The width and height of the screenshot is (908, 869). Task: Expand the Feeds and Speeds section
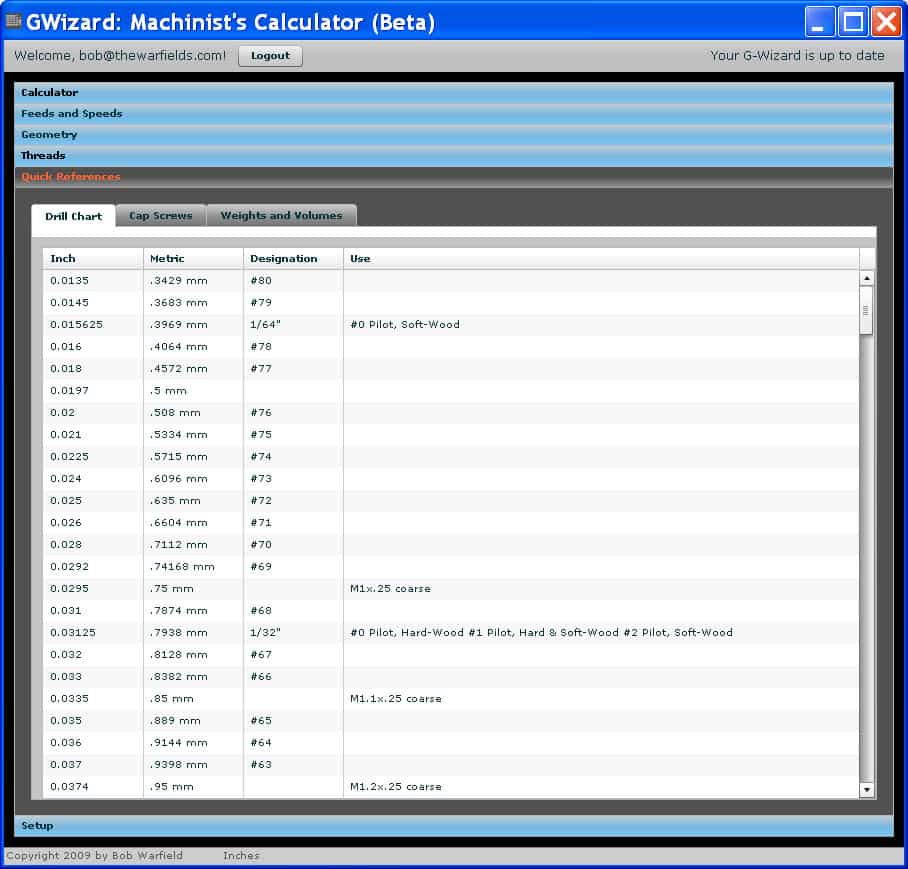click(x=453, y=114)
